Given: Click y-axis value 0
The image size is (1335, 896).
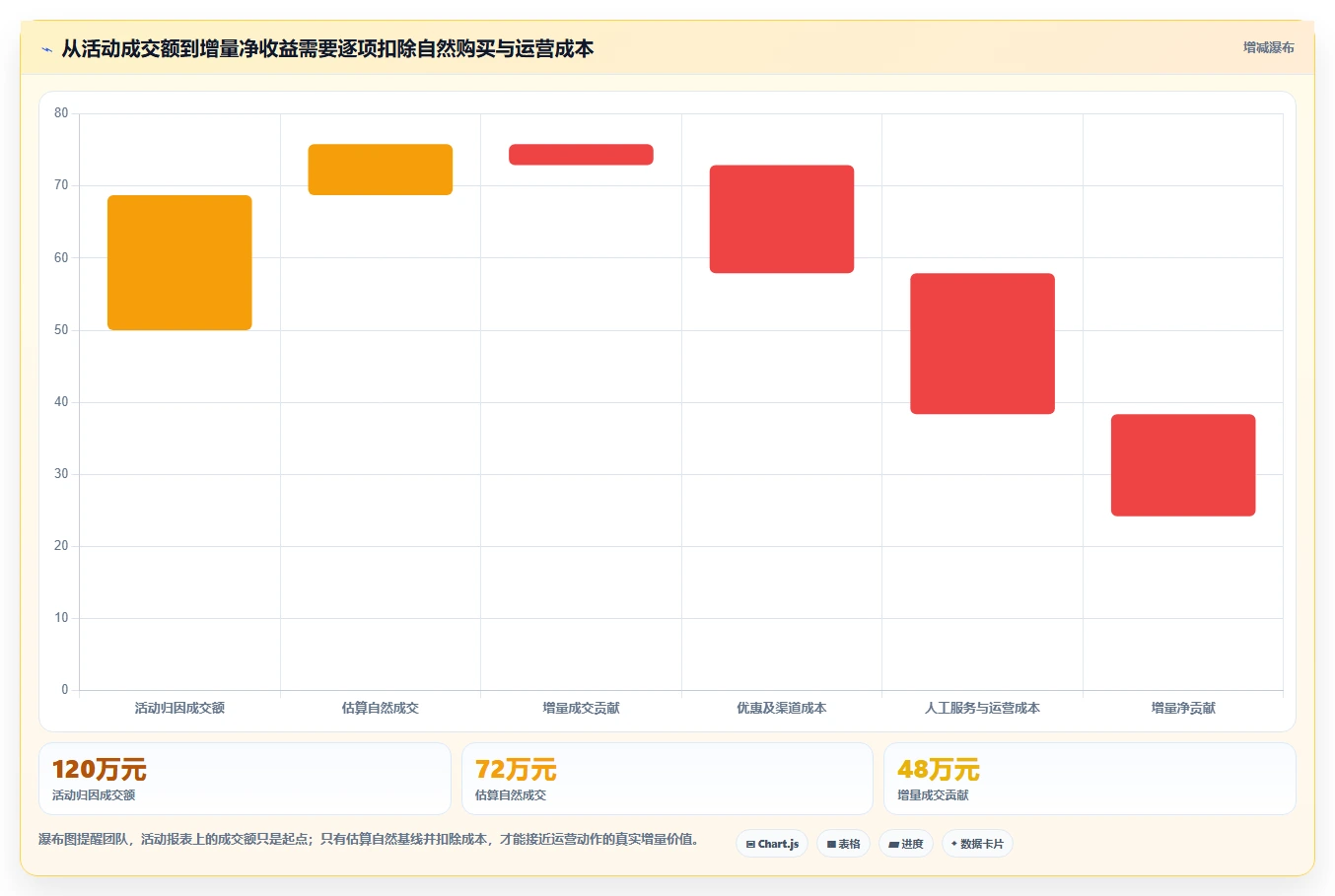Looking at the screenshot, I should tap(65, 690).
